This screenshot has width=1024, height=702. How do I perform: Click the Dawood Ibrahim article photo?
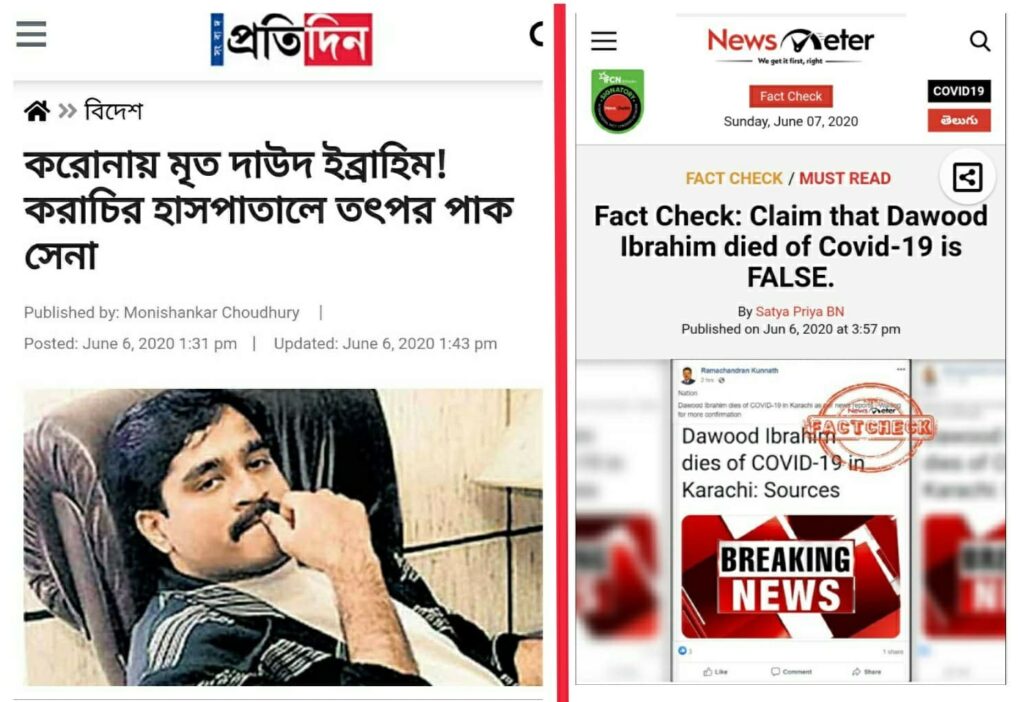click(283, 537)
